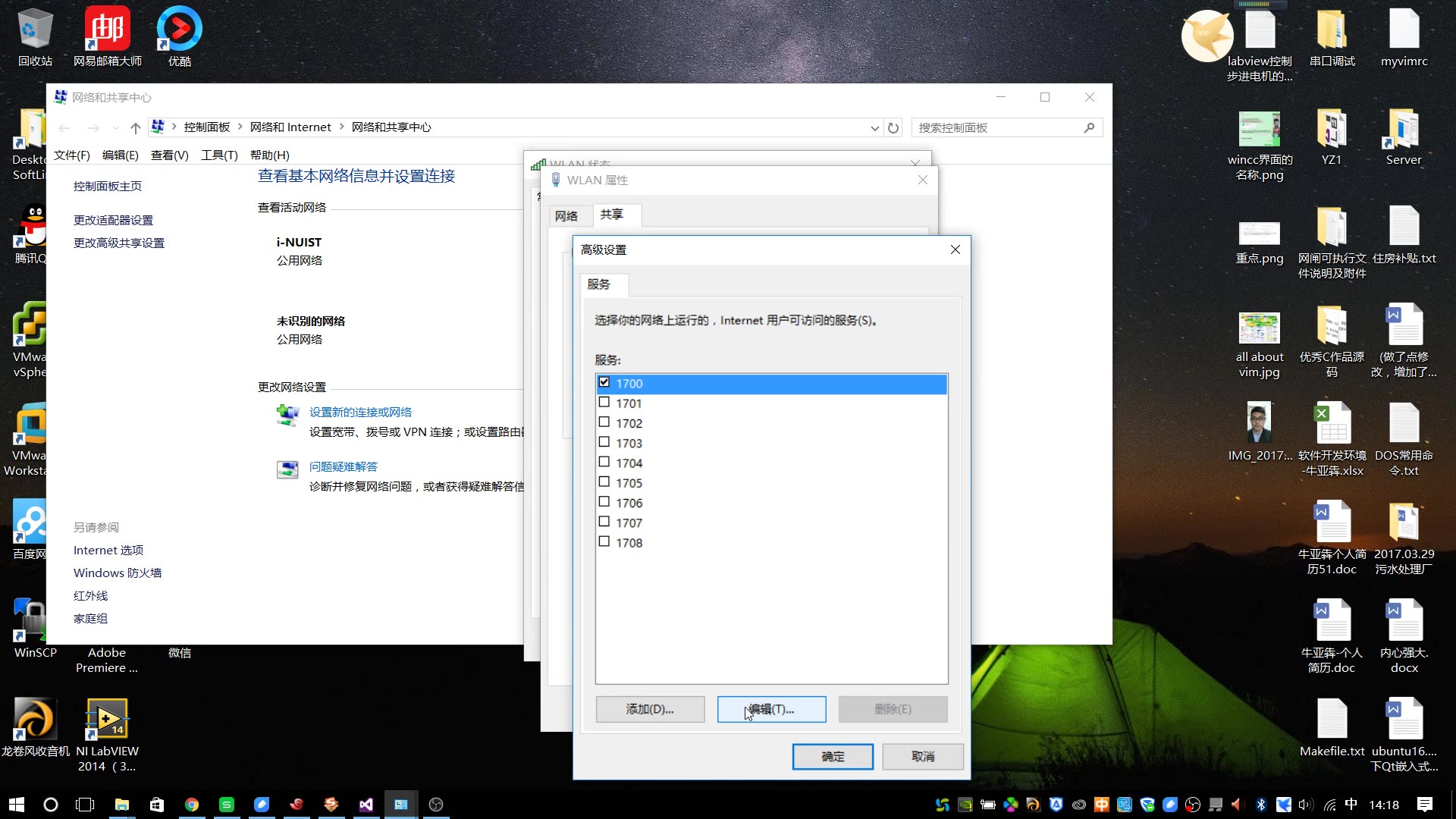Image resolution: width=1456 pixels, height=819 pixels.
Task: Open action center notification icon
Action: coord(1425,805)
